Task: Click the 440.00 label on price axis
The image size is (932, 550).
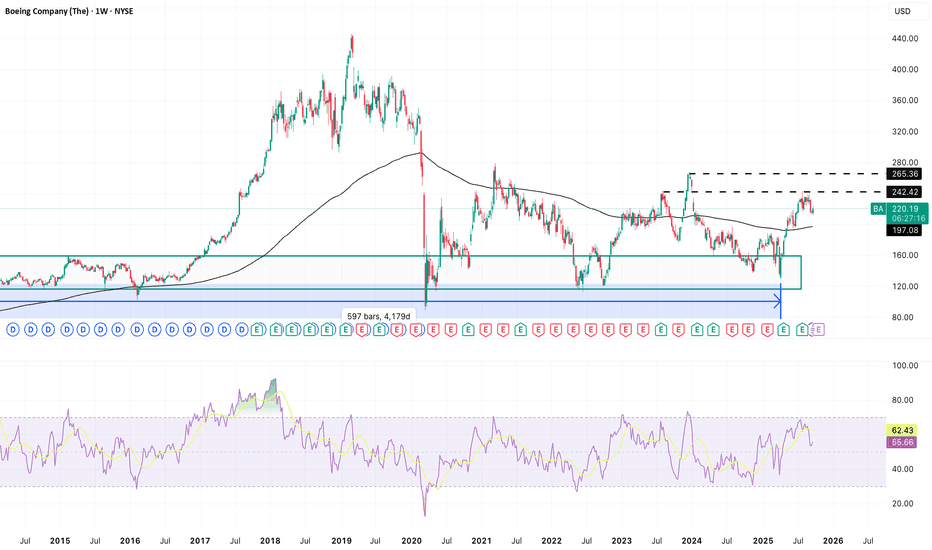Action: [x=905, y=39]
